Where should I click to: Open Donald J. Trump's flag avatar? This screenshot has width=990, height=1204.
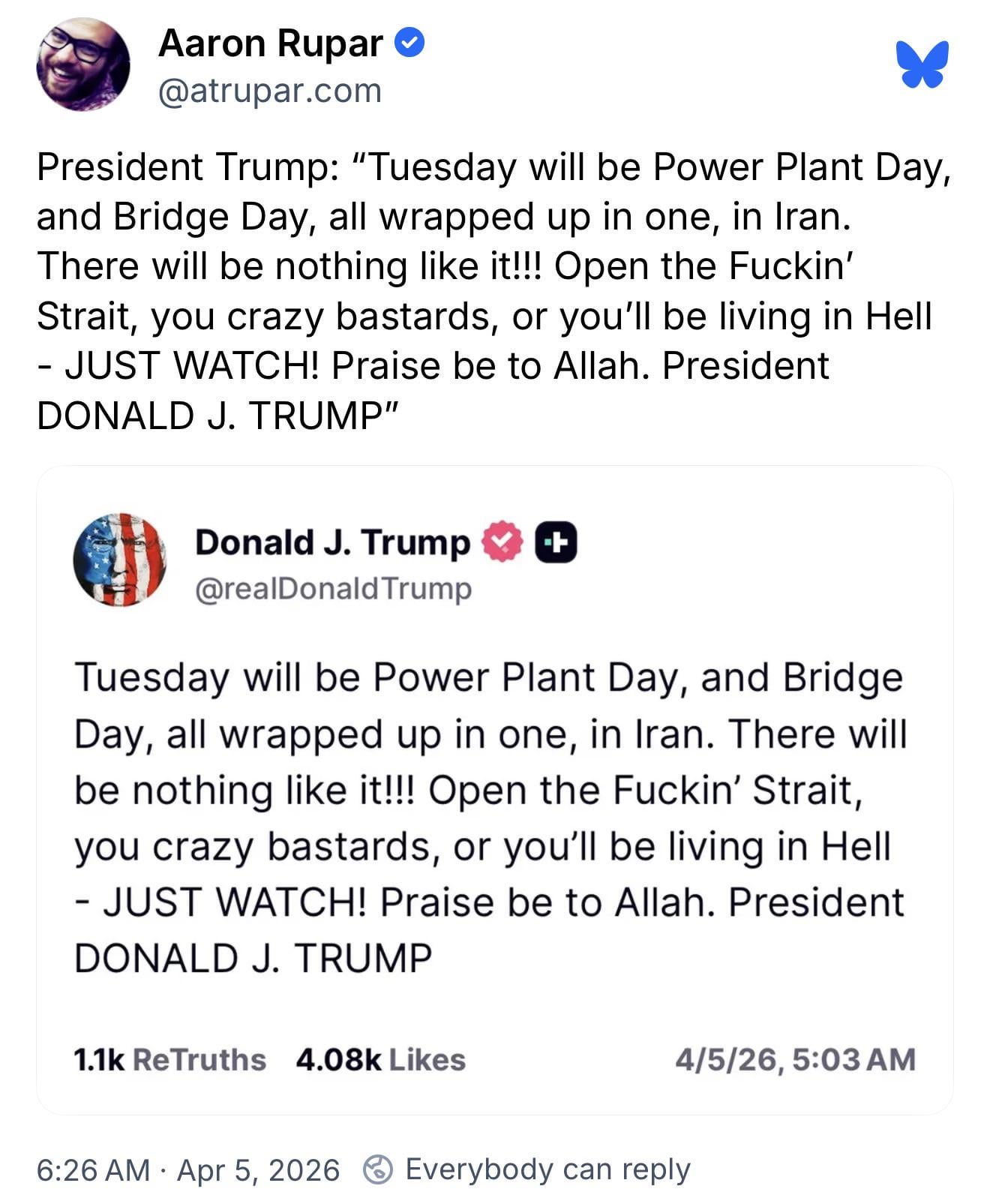(119, 560)
